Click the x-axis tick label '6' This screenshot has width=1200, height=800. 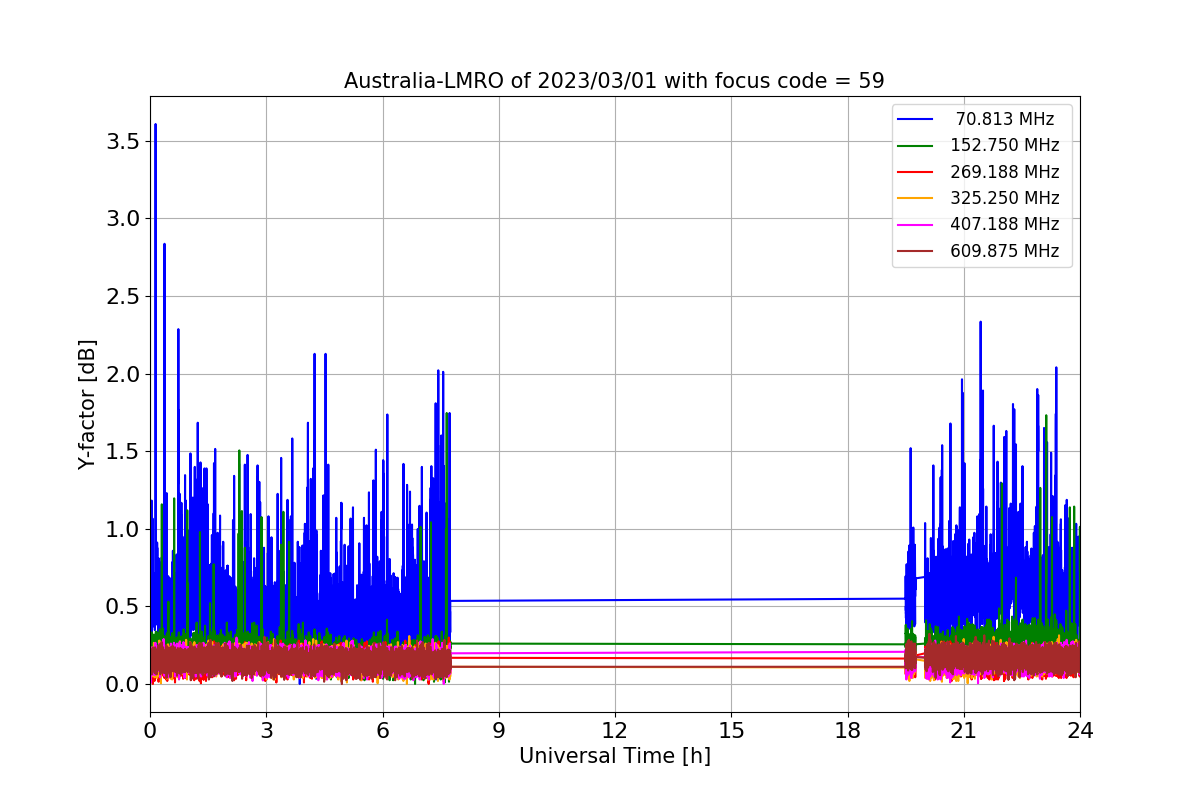click(x=382, y=731)
